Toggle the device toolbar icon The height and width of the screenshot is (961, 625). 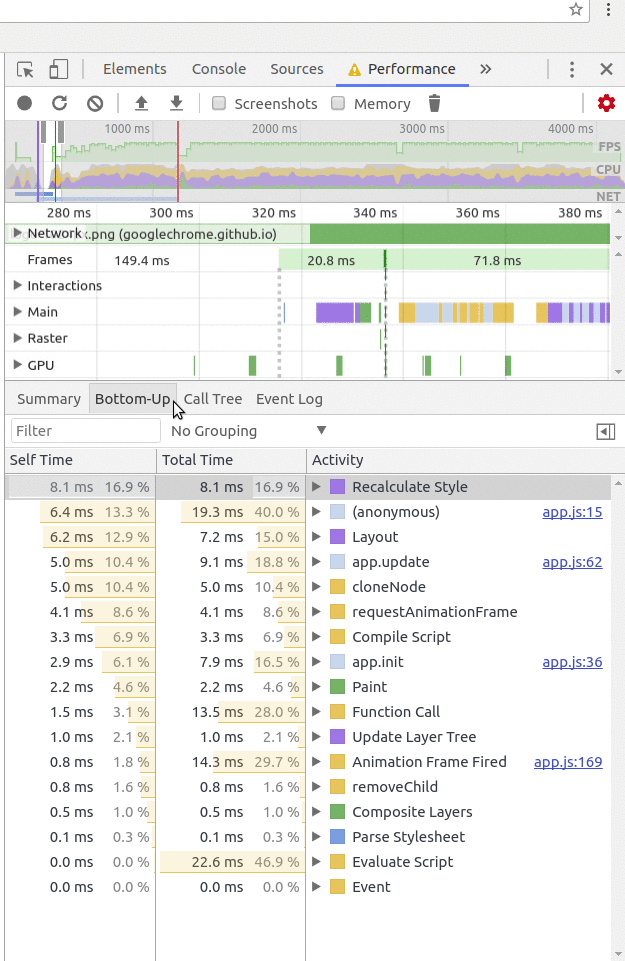point(59,69)
